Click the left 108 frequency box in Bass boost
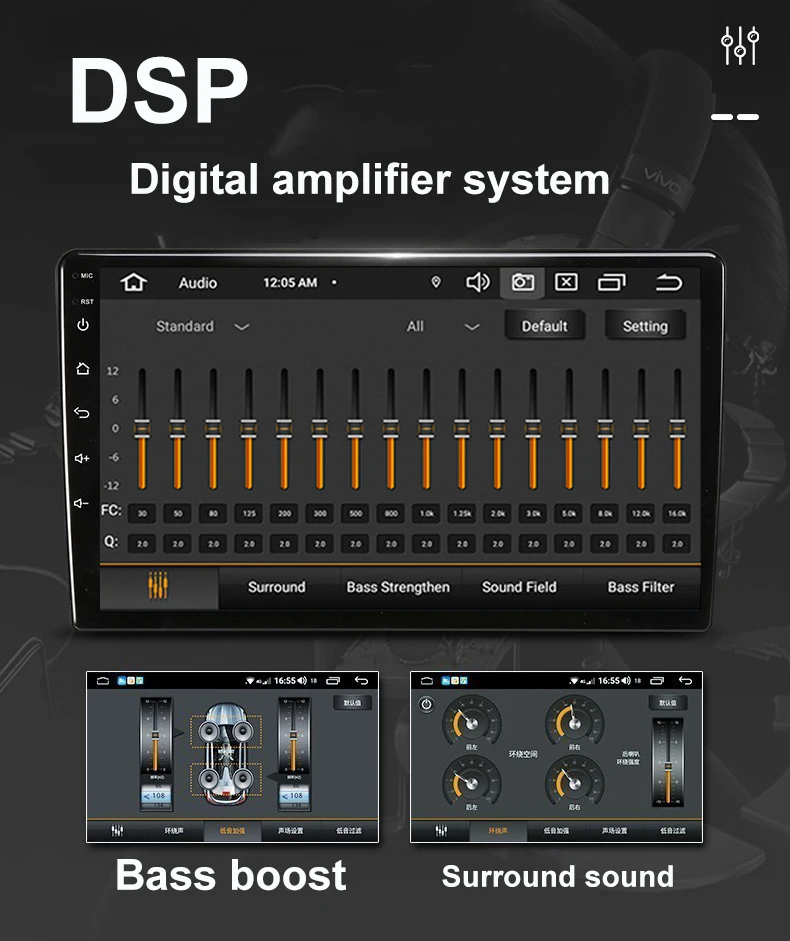Image resolution: width=790 pixels, height=941 pixels. click(x=155, y=796)
